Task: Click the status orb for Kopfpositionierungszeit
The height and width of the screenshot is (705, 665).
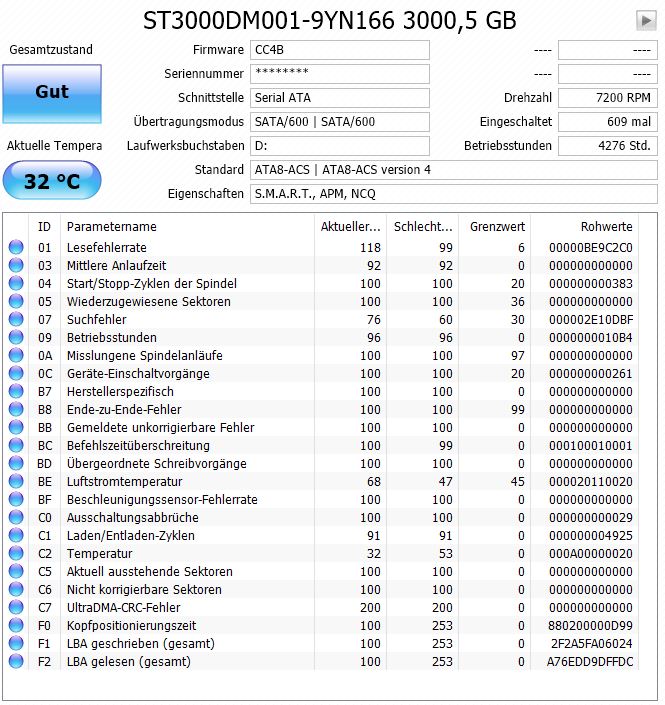Action: pos(16,625)
